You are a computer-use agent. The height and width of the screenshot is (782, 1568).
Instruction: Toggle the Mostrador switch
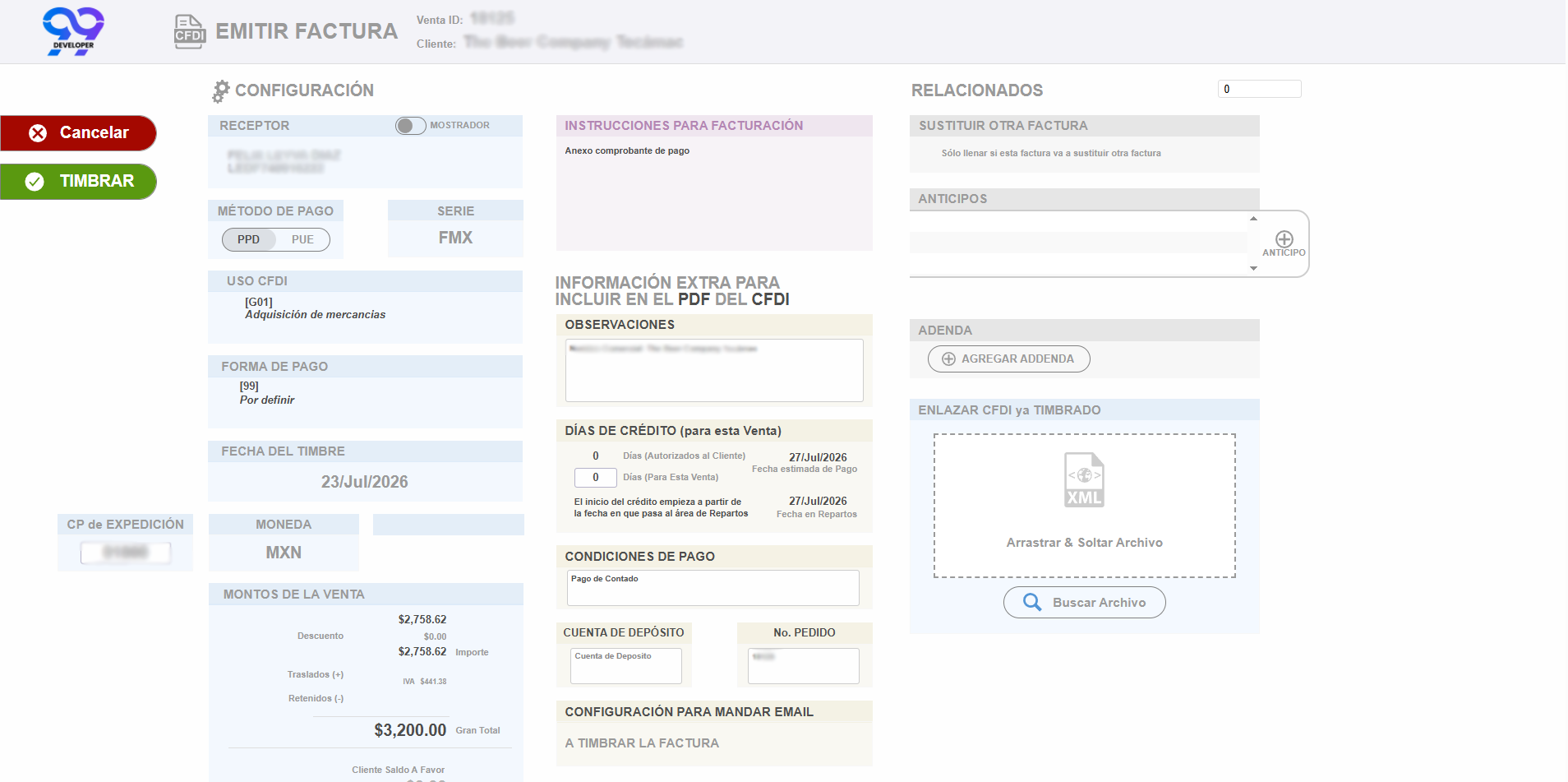click(410, 126)
